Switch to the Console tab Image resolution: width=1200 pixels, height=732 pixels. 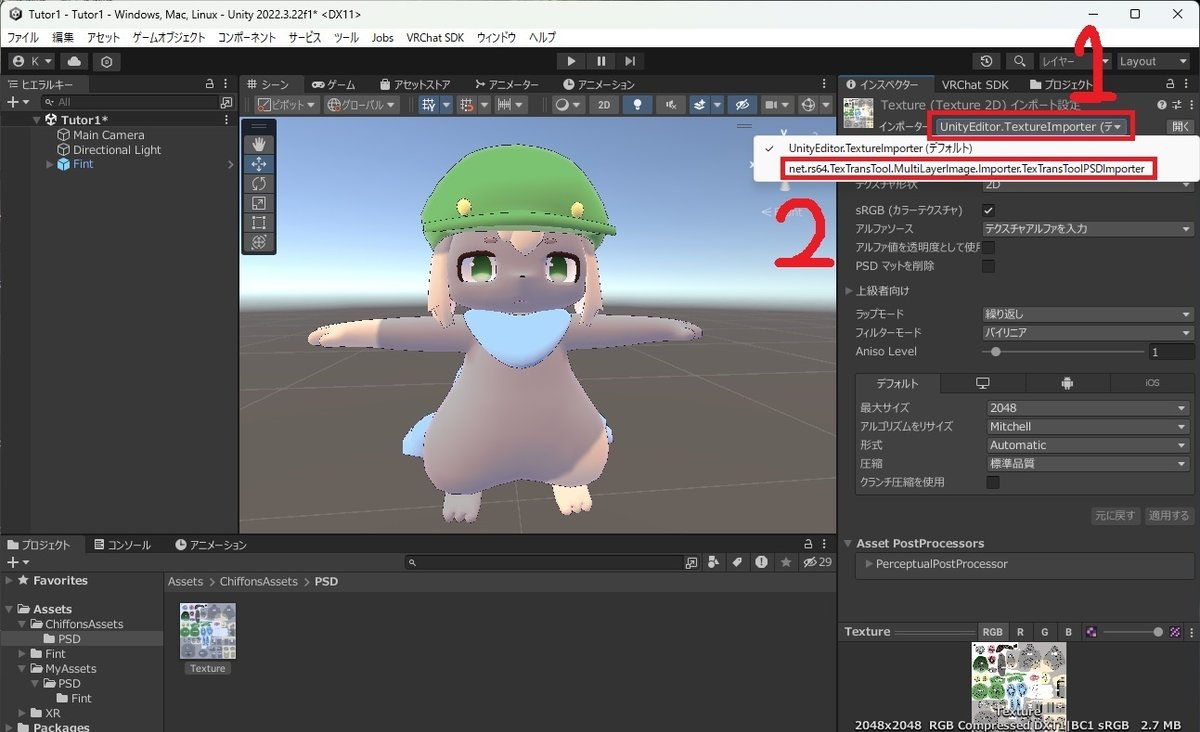coord(122,545)
